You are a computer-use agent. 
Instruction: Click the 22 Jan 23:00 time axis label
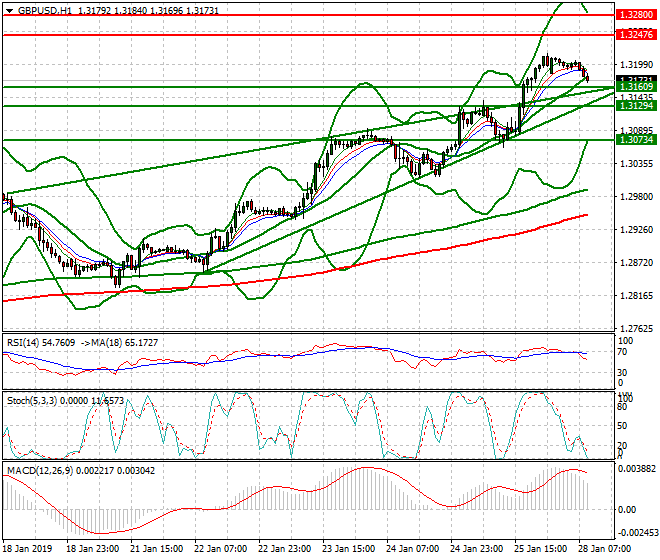click(285, 549)
